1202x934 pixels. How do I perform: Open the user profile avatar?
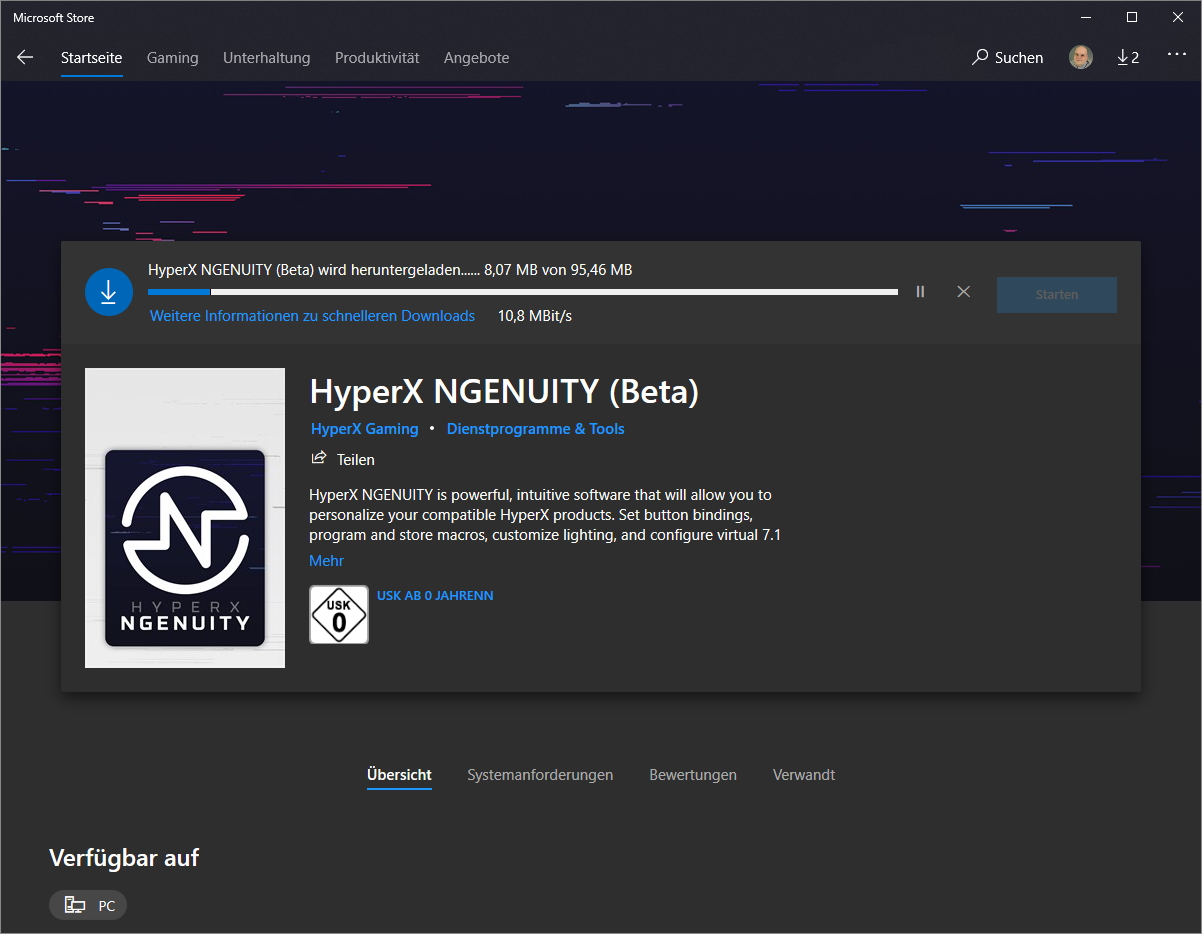pos(1080,58)
